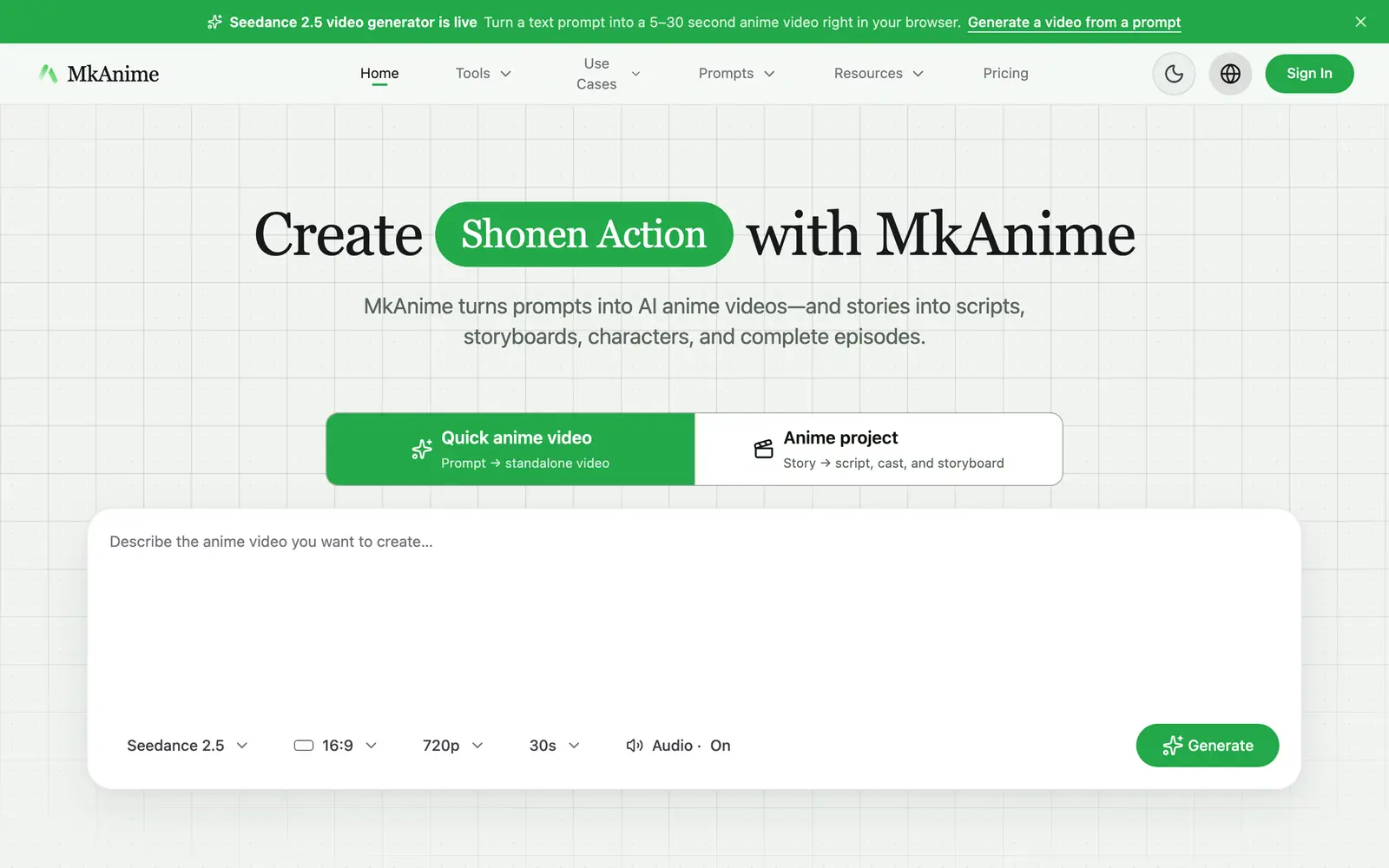Image resolution: width=1389 pixels, height=868 pixels.
Task: Click clapperboard icon on Anime project tab
Action: point(763,449)
